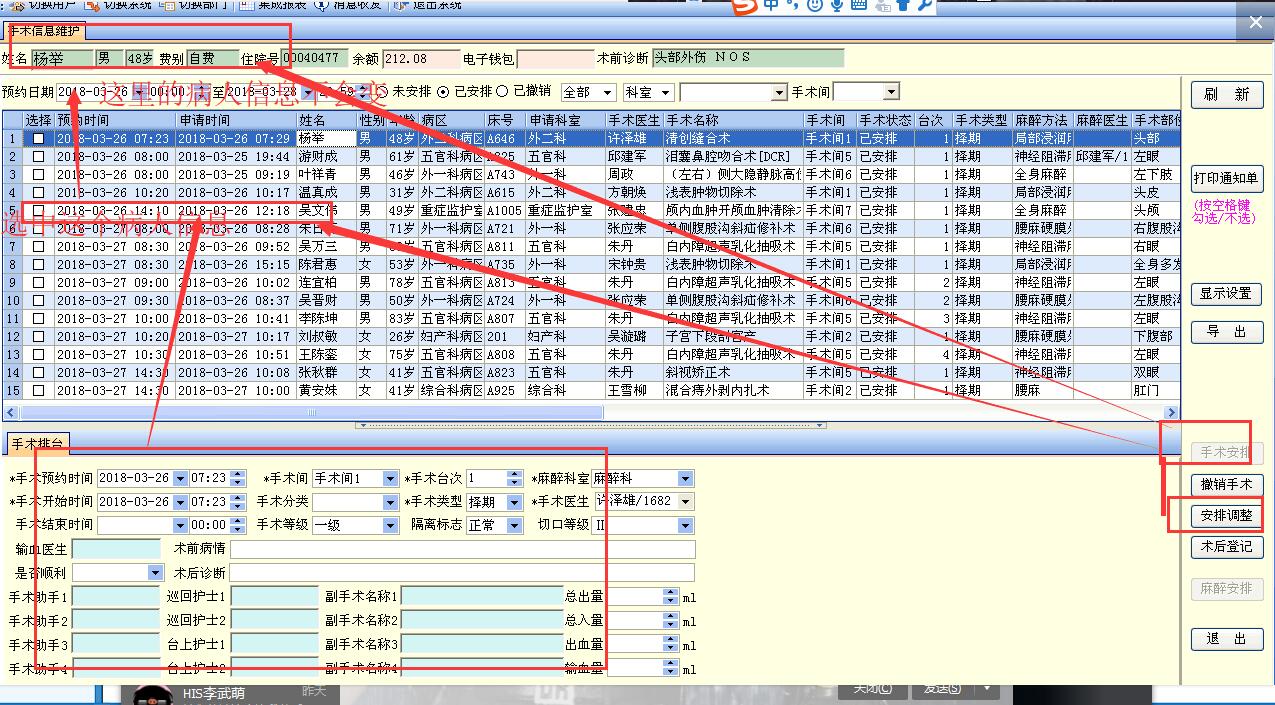This screenshot has height=705, width=1275.
Task: Click the 打印通知单 button
Action: point(1227,179)
